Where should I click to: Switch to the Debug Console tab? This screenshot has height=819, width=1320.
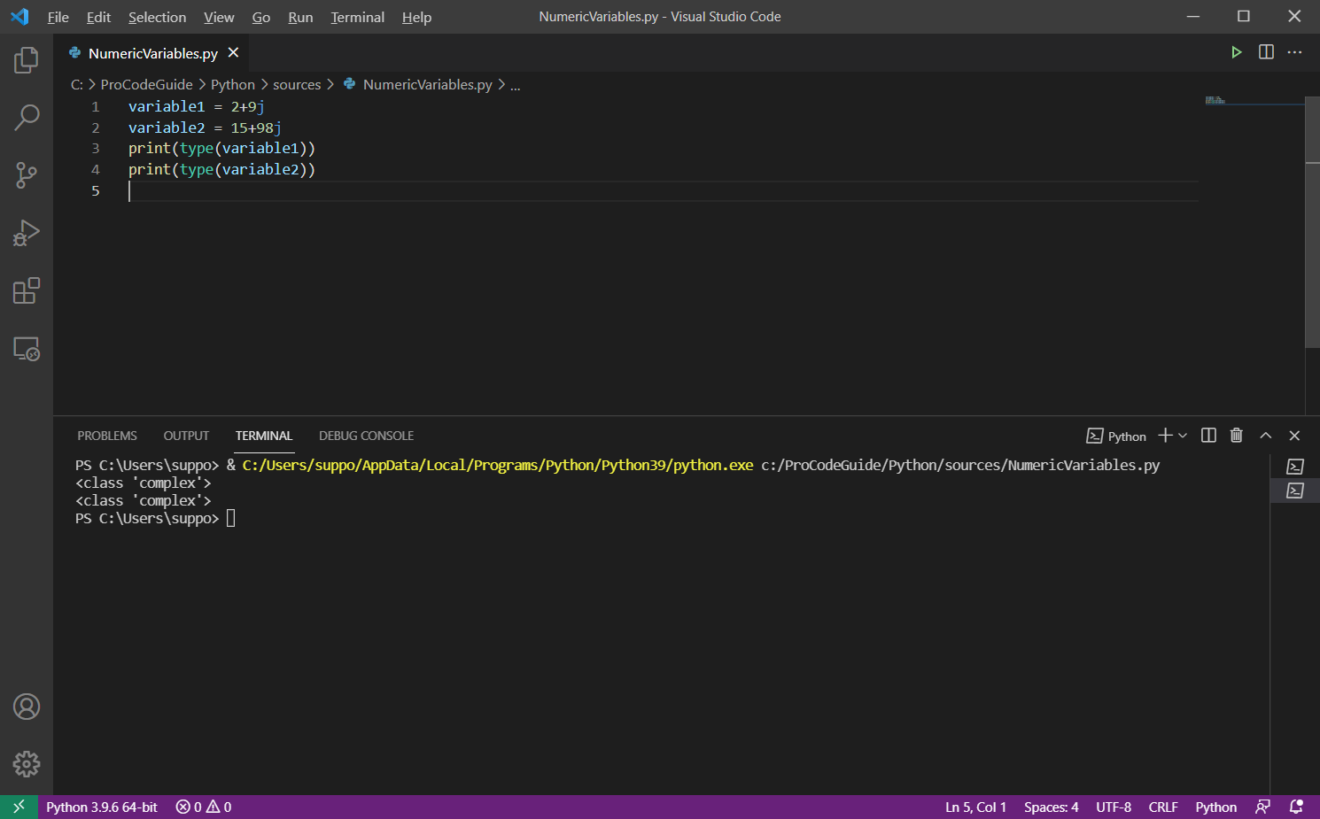366,435
